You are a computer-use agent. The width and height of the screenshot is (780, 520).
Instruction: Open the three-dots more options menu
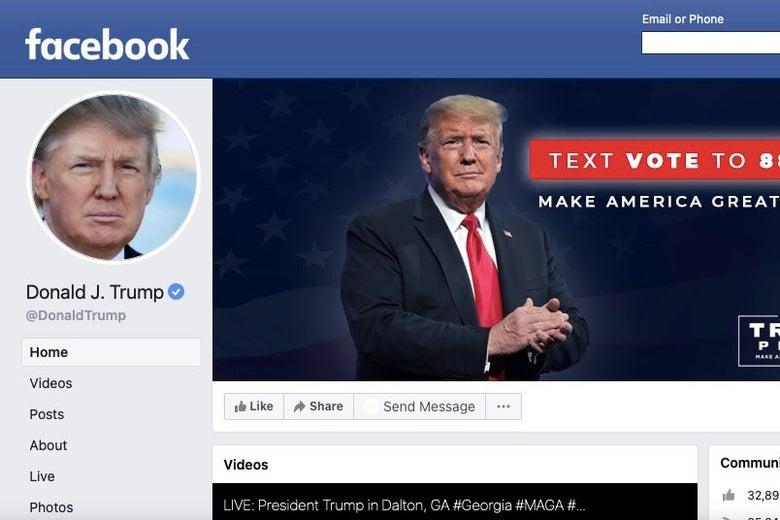coord(503,407)
